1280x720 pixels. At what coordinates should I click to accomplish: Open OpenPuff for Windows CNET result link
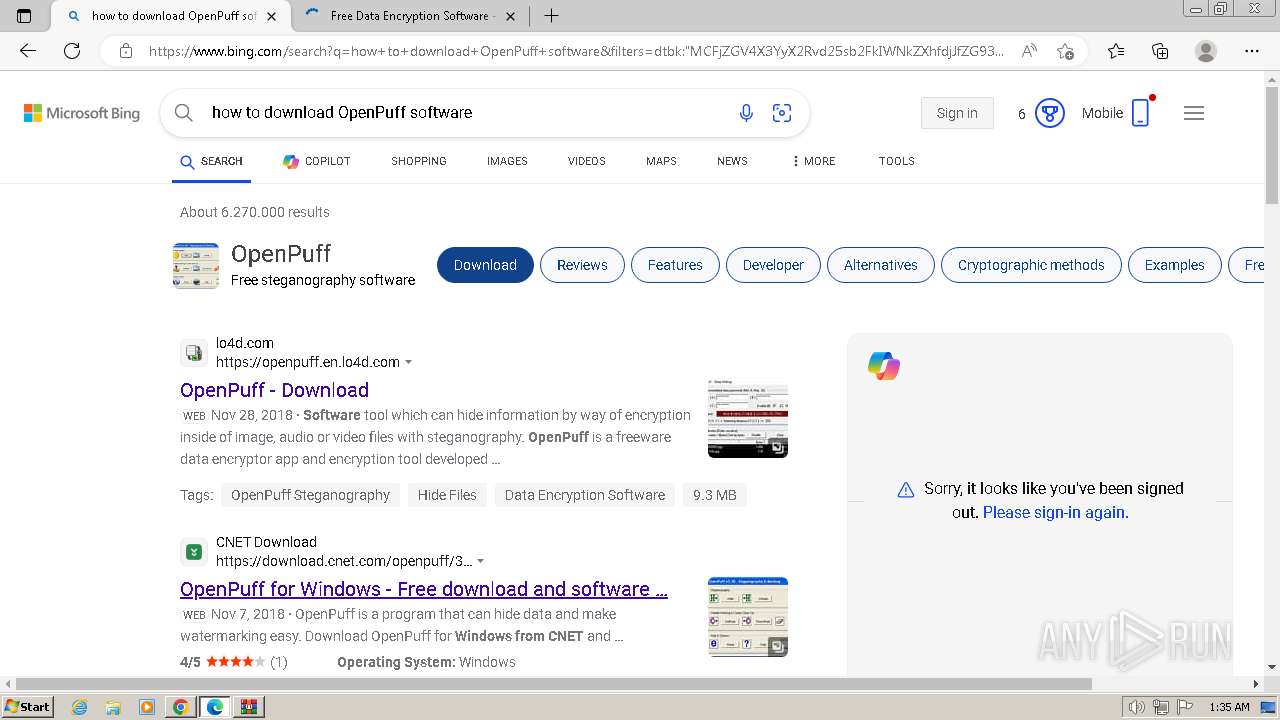pyautogui.click(x=424, y=589)
